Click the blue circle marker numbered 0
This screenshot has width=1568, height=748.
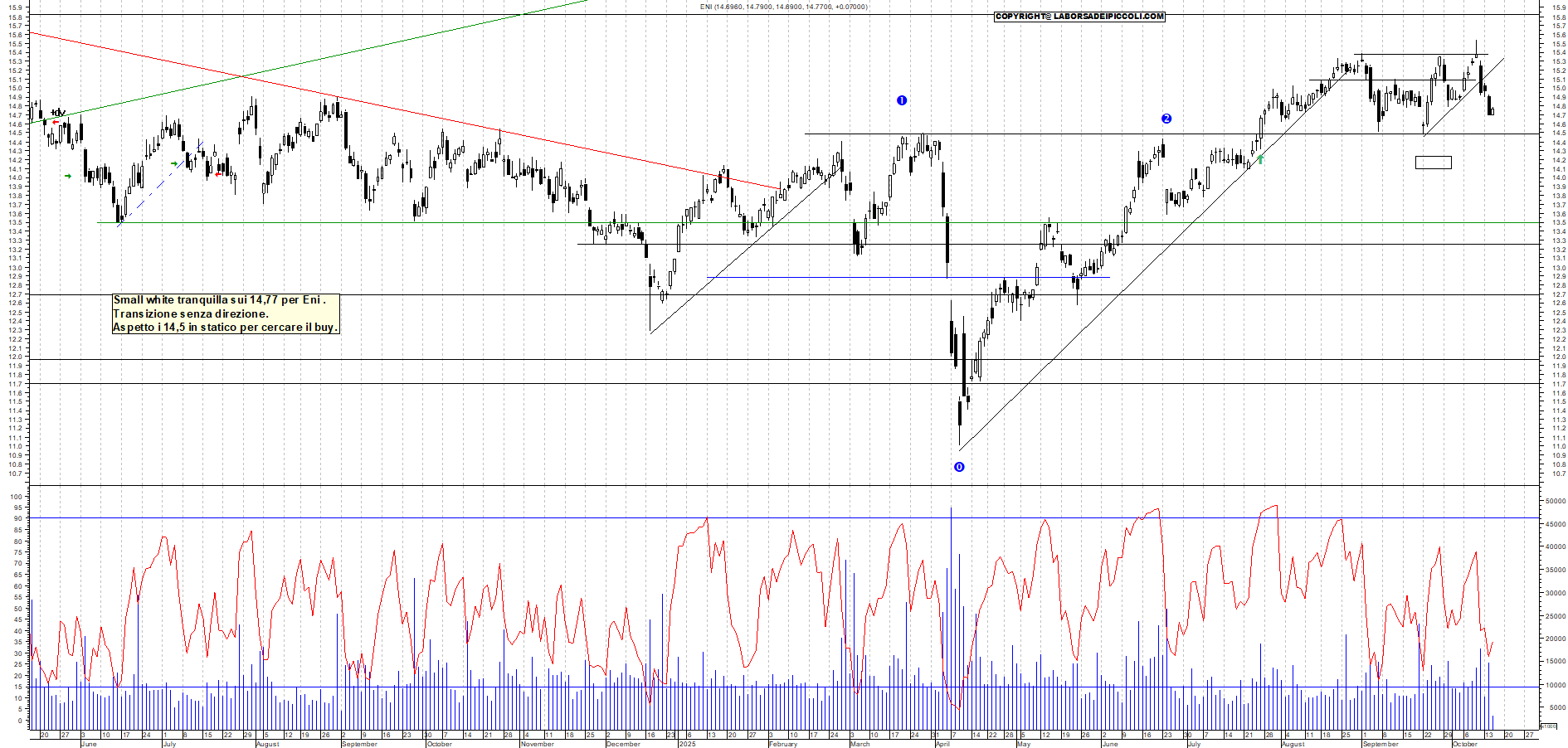click(x=959, y=467)
